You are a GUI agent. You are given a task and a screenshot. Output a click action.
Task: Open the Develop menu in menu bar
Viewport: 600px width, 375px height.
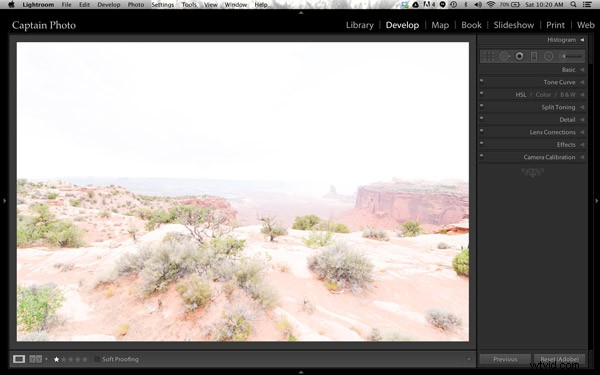pos(109,5)
